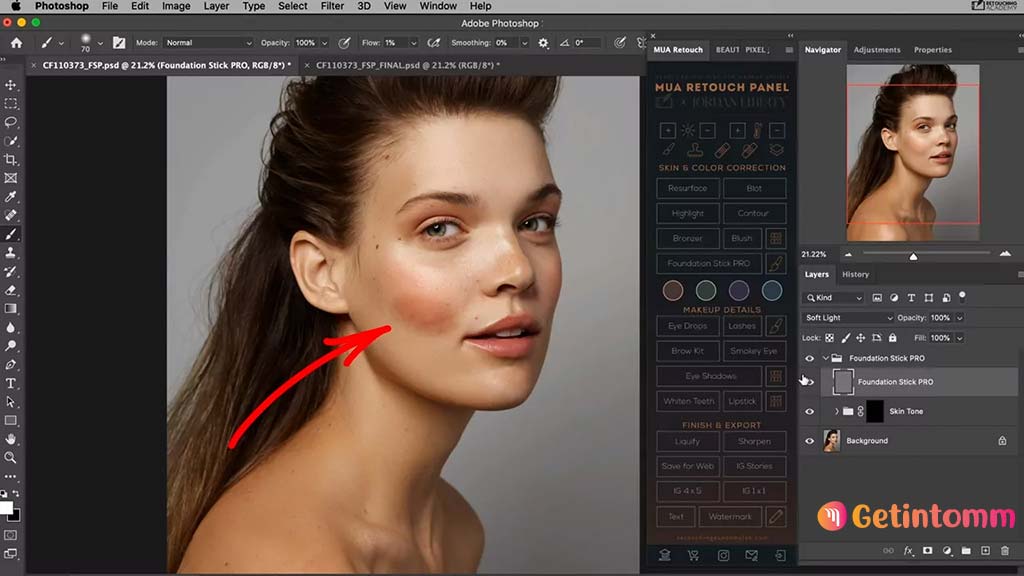This screenshot has width=1024, height=576.
Task: Open the Layer menu
Action: point(216,6)
